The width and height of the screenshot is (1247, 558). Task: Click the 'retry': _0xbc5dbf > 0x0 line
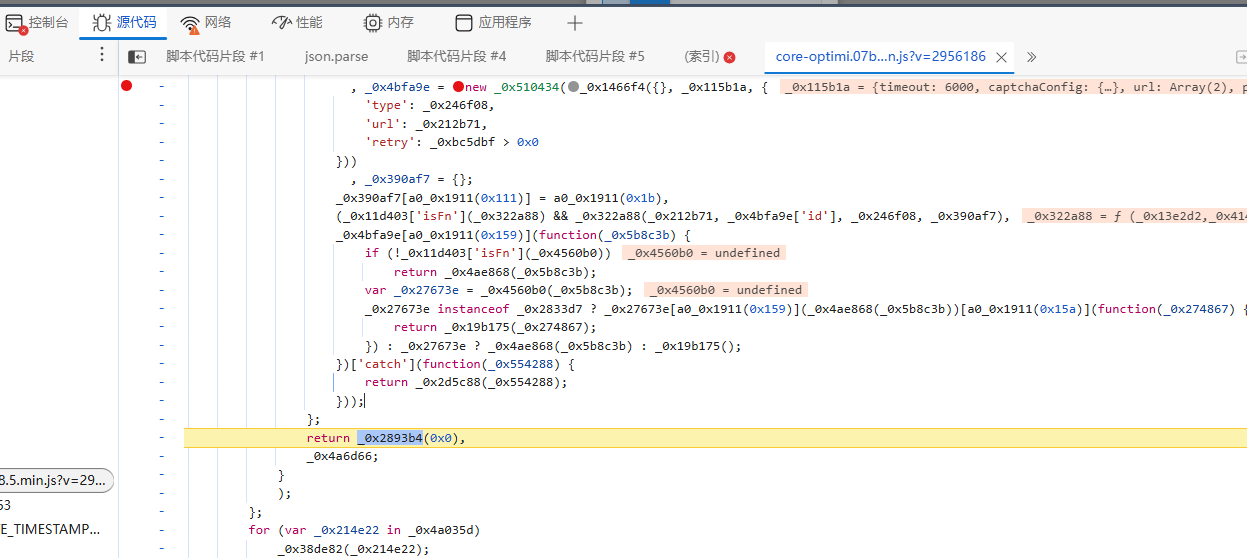pyautogui.click(x=452, y=143)
